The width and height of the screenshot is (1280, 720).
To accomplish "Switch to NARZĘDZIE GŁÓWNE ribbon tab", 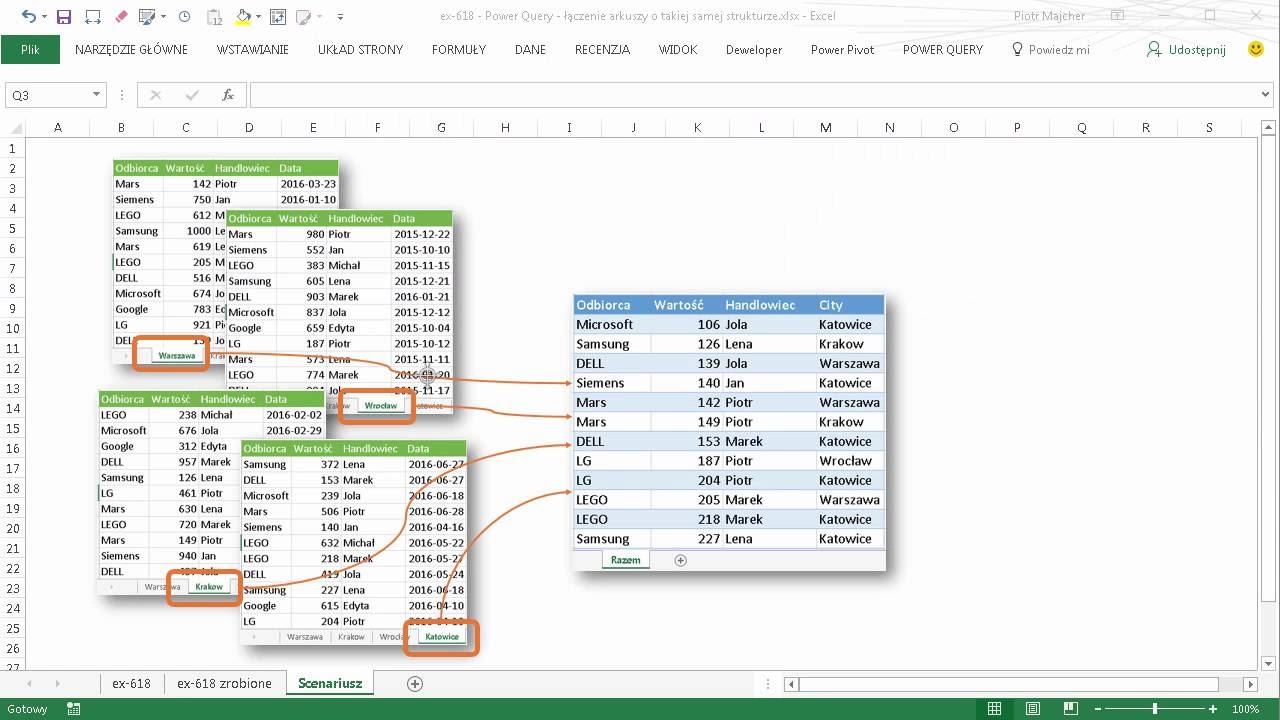I will pos(131,49).
